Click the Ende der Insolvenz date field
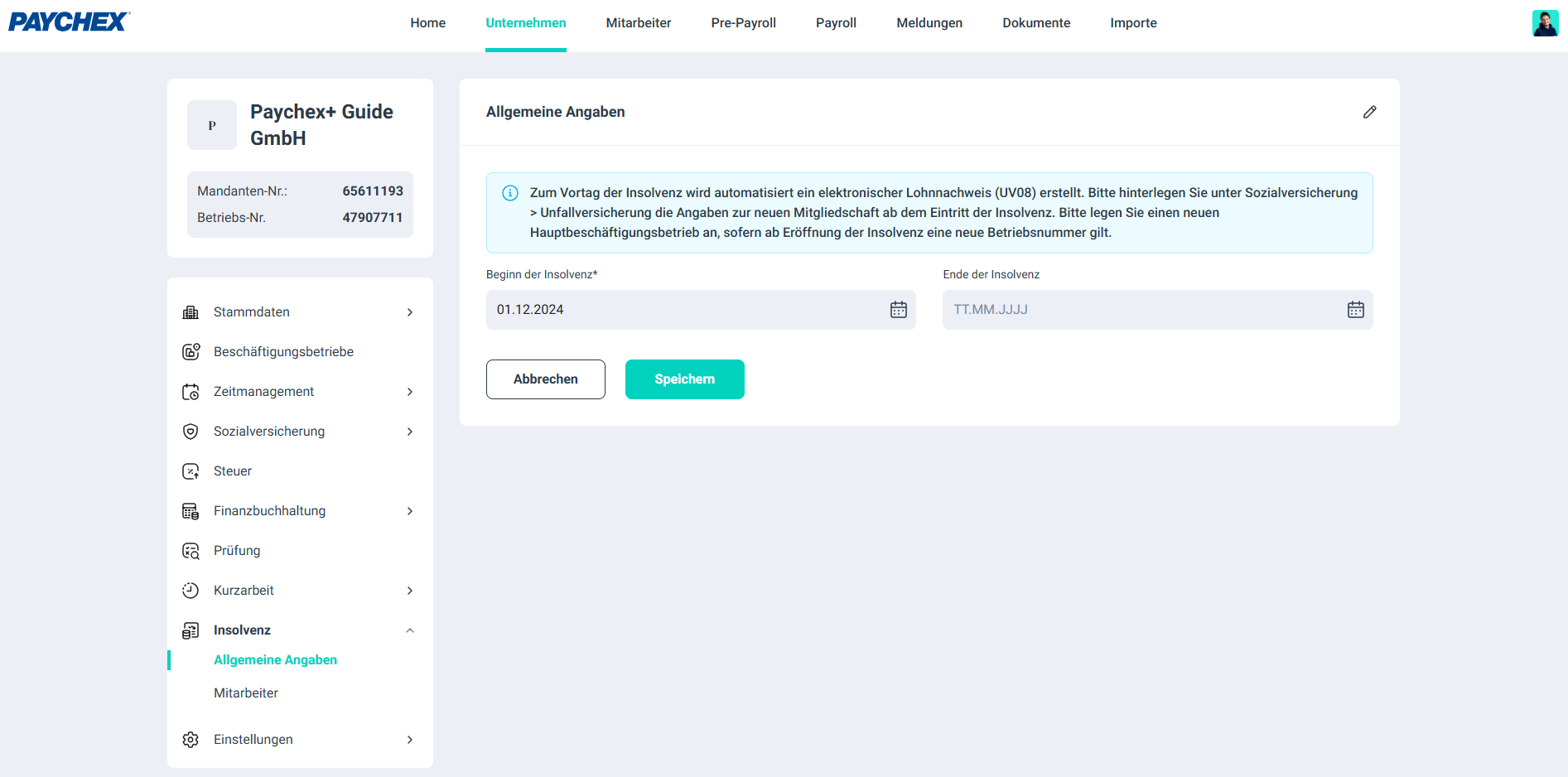The image size is (1568, 777). 1157,310
